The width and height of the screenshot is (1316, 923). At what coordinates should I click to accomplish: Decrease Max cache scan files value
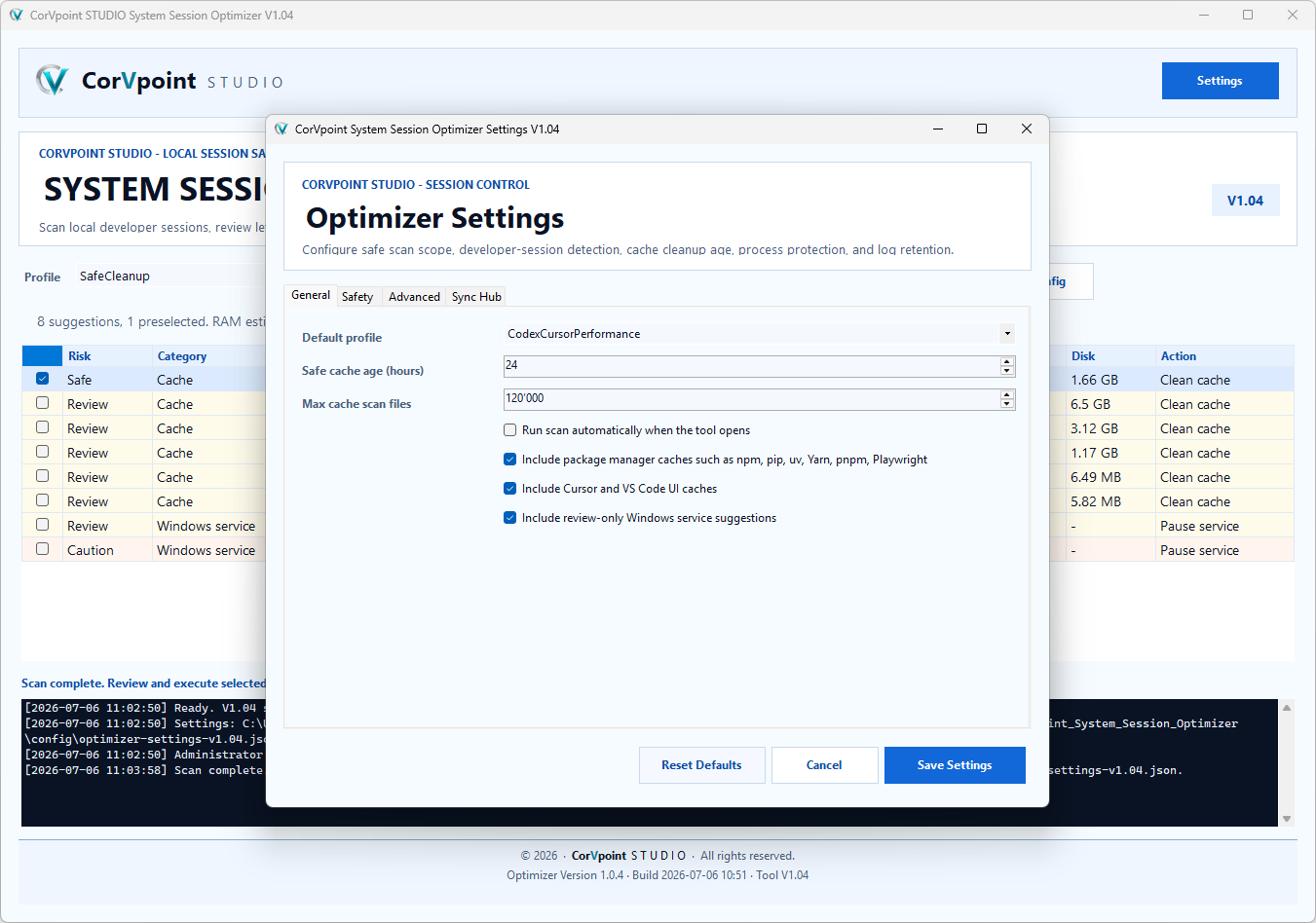click(x=1007, y=404)
